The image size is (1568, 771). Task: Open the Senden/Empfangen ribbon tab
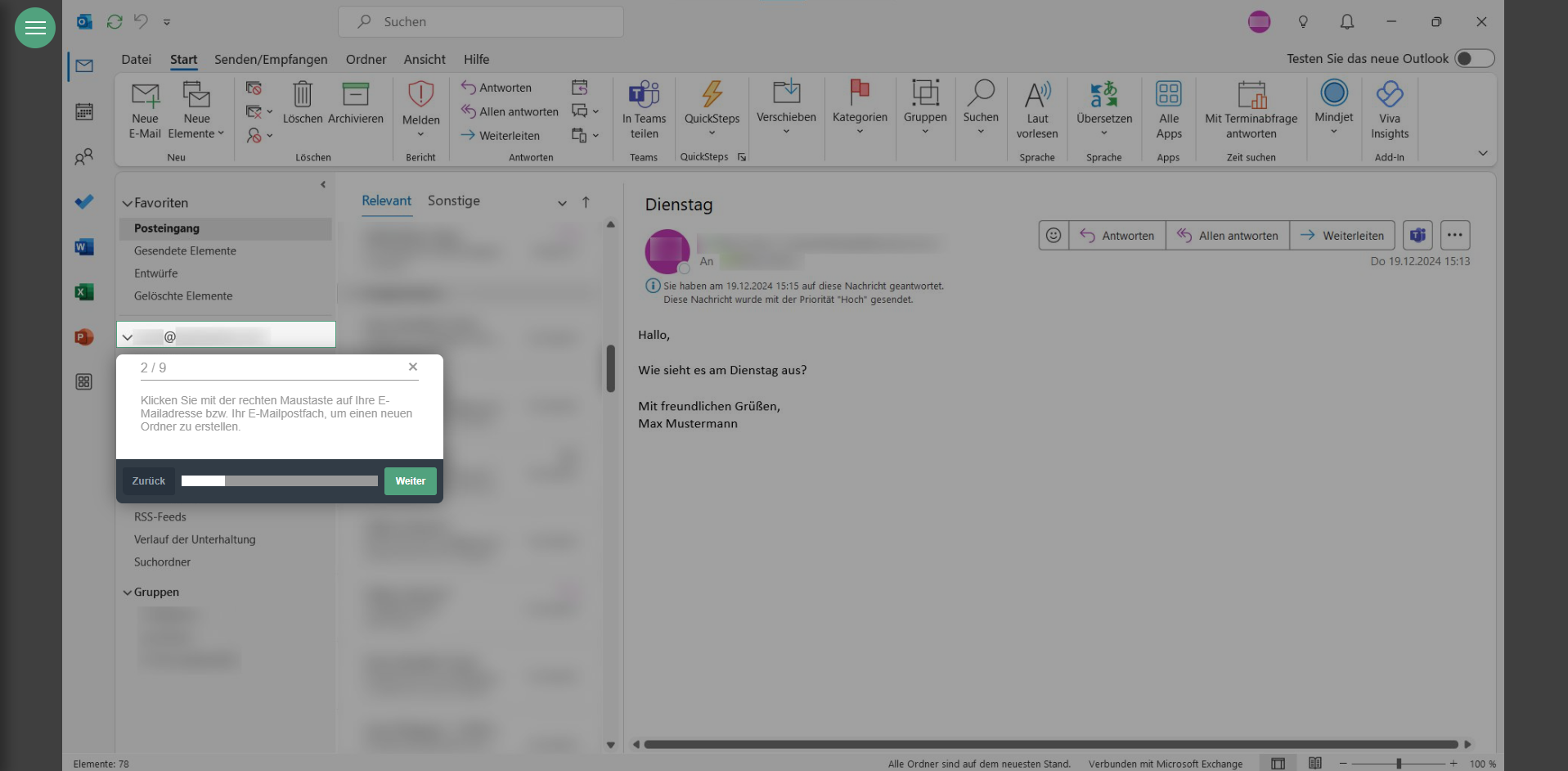pos(271,60)
